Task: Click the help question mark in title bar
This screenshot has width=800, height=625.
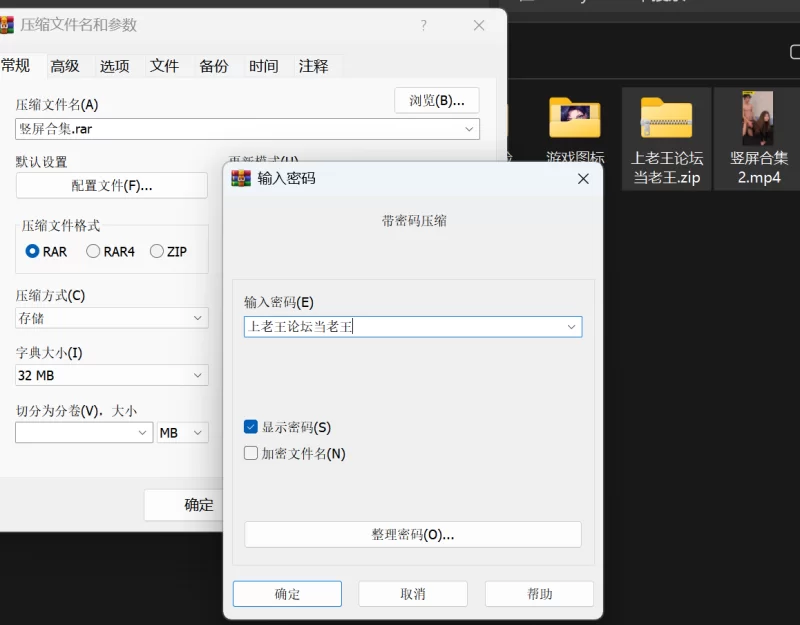Action: tap(426, 25)
